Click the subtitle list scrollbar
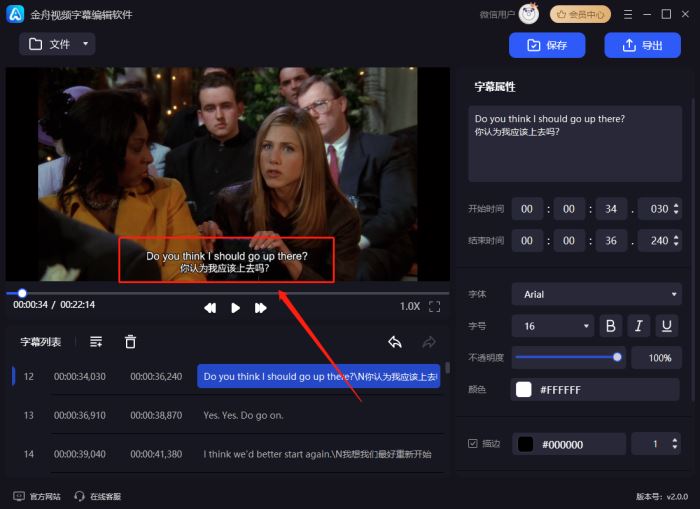 [447, 368]
